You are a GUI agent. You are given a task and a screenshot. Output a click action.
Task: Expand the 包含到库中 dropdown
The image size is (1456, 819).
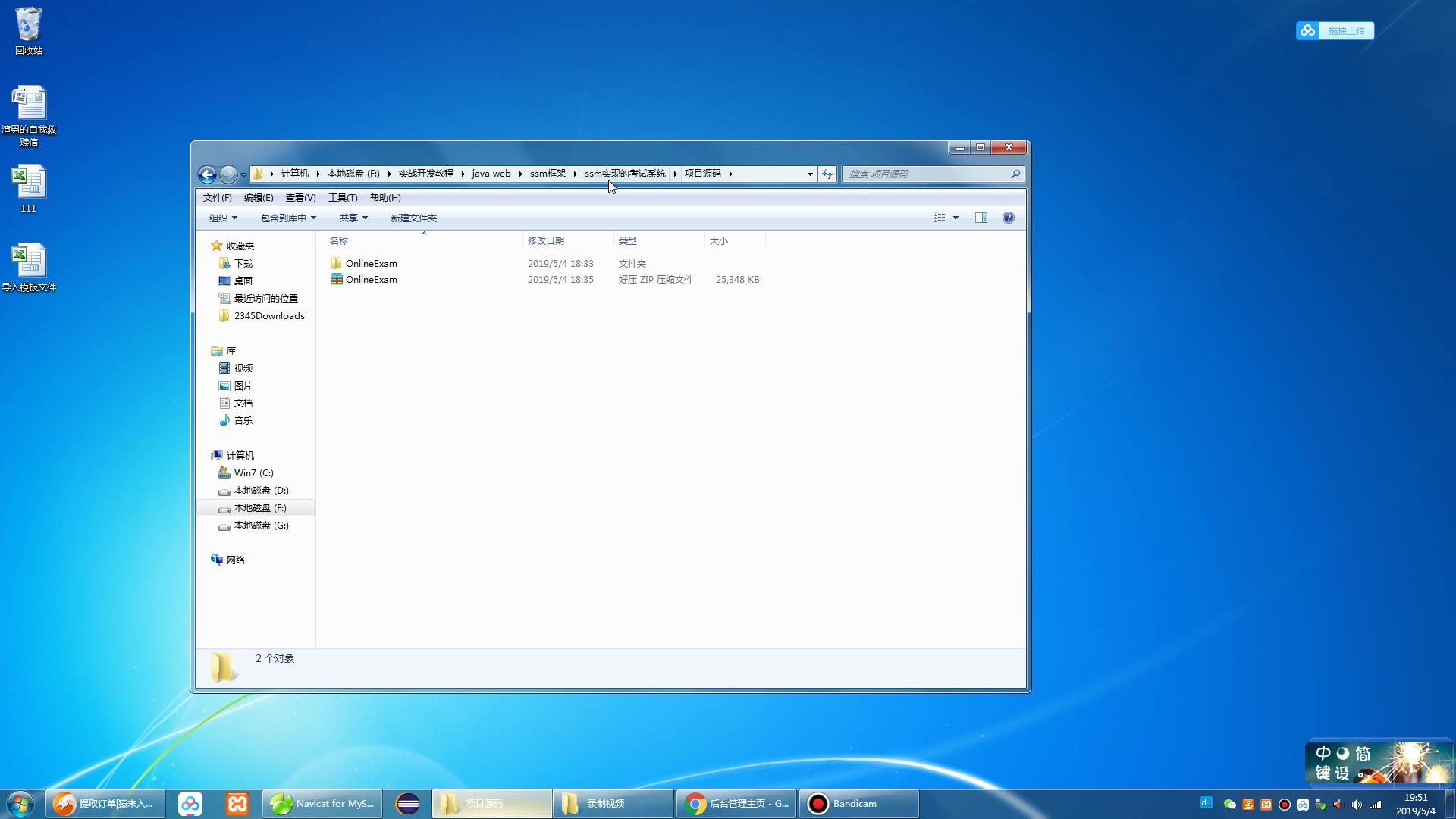click(x=288, y=218)
